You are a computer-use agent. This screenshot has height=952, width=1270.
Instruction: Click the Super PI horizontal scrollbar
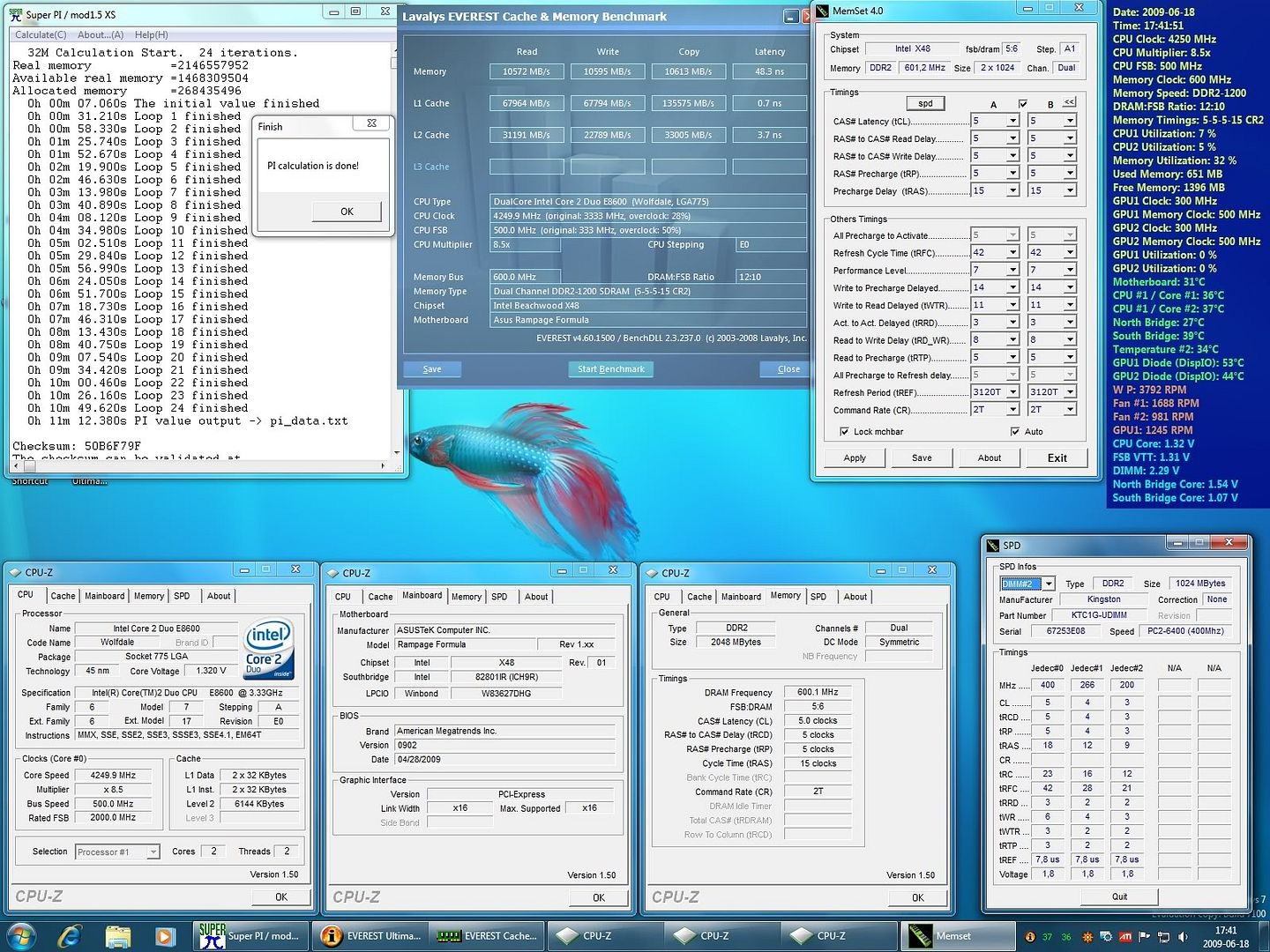(200, 465)
